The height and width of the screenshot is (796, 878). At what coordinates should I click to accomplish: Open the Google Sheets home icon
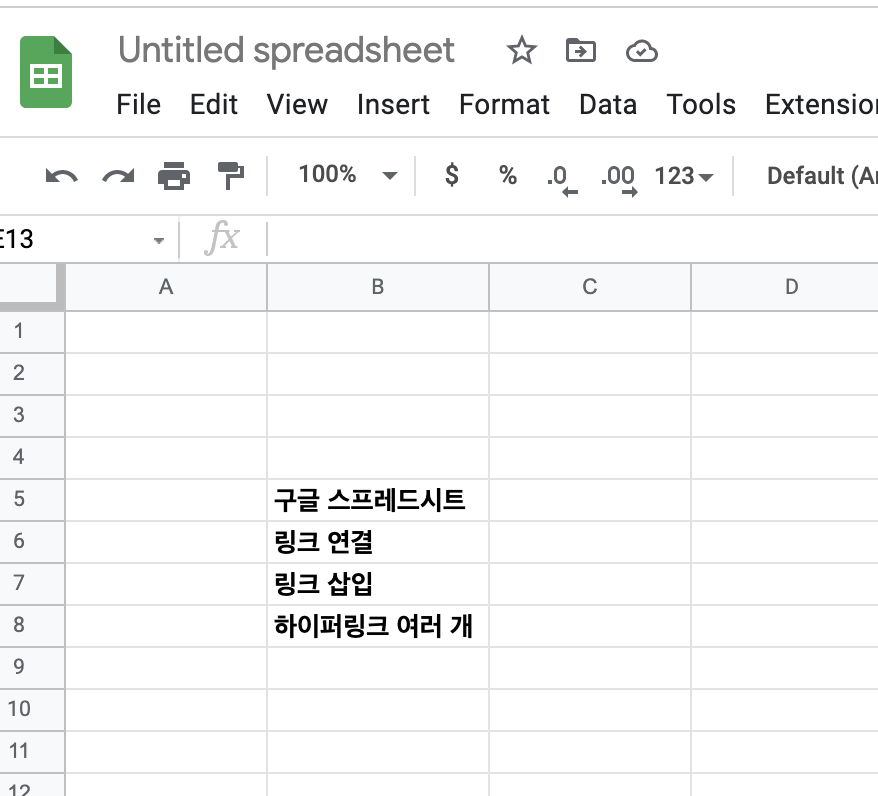(x=45, y=72)
